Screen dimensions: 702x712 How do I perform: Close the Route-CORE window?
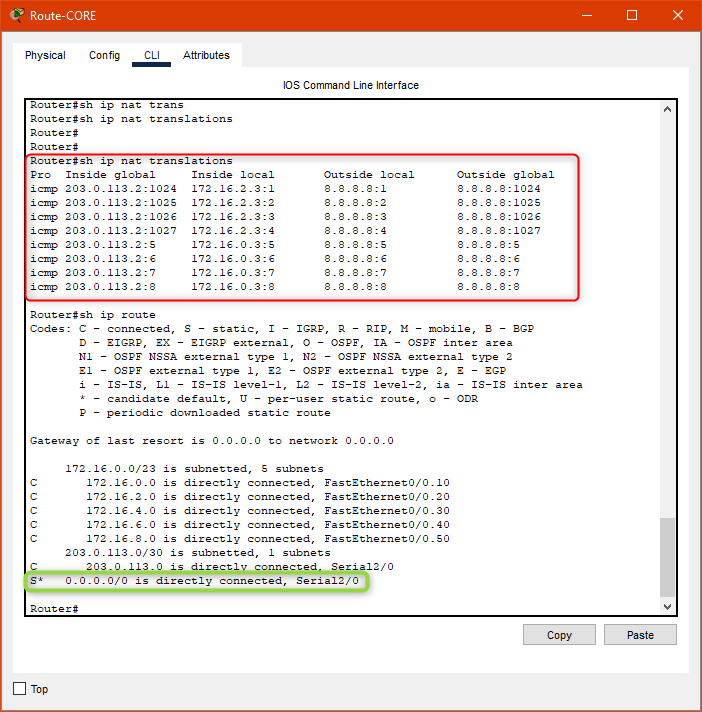[678, 15]
